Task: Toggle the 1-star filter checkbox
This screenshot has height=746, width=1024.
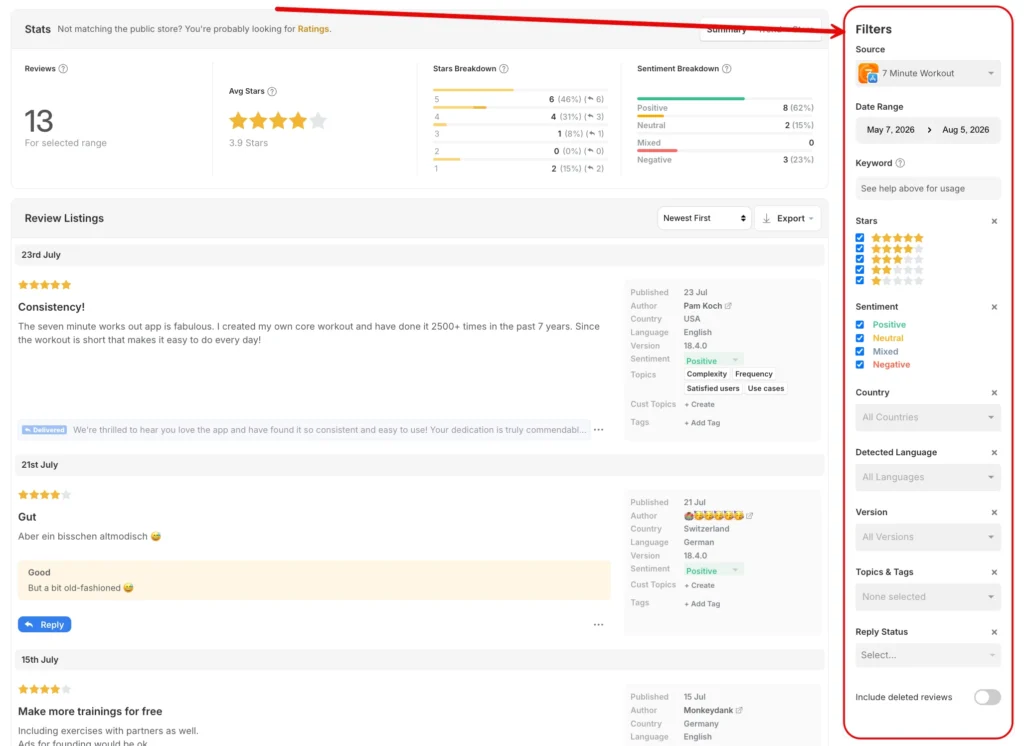Action: (859, 280)
